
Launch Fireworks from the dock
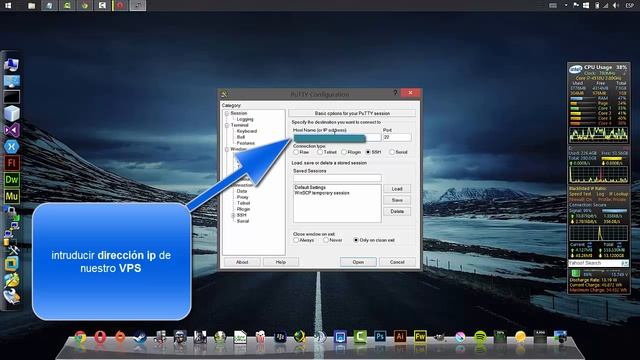[420, 337]
